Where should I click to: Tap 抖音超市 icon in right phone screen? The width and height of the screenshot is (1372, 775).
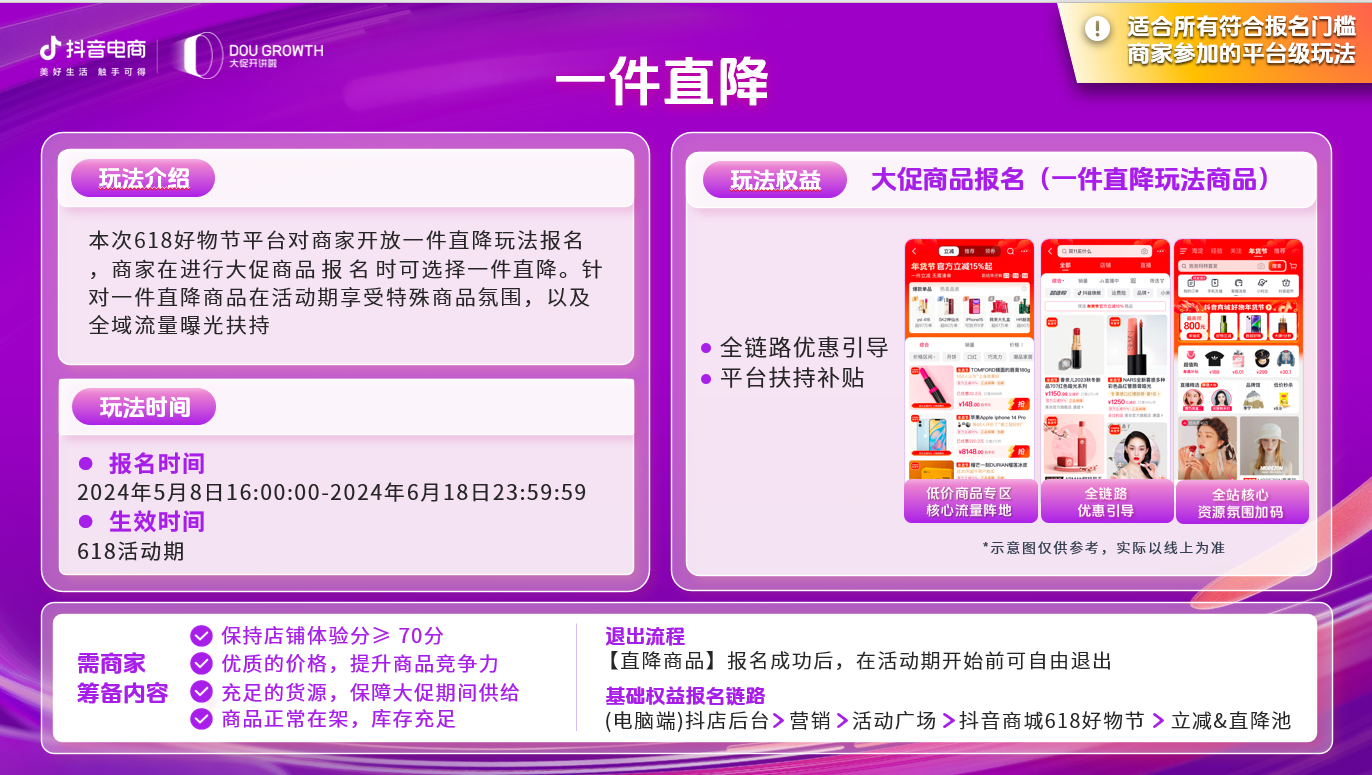[x=1286, y=285]
